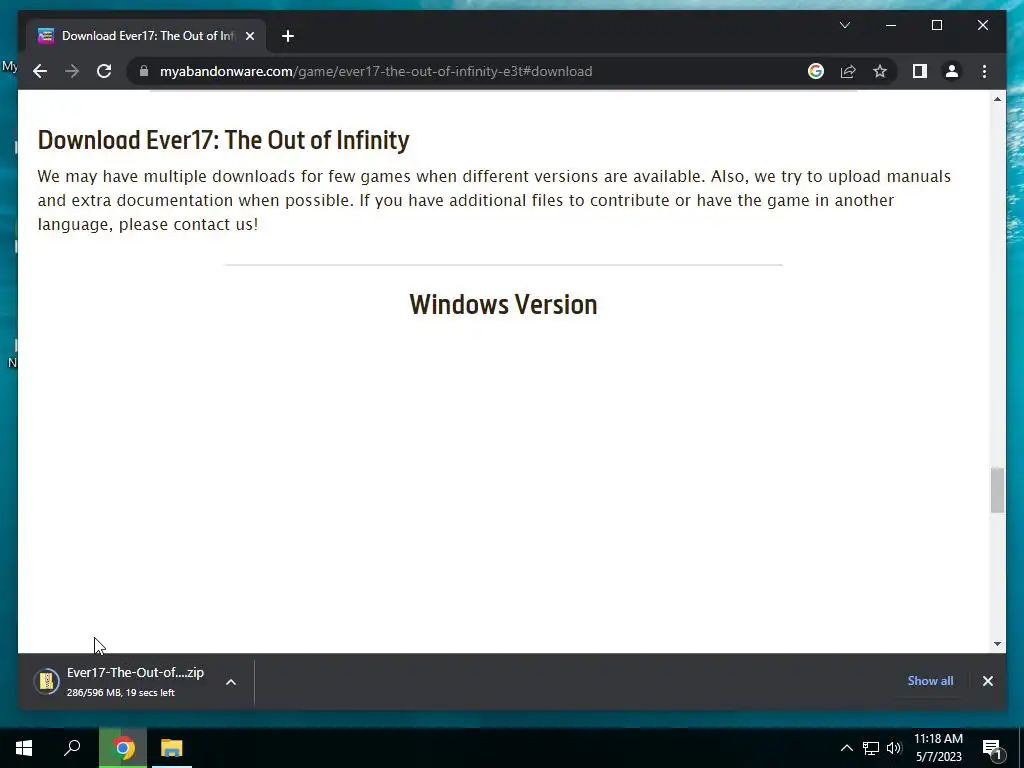Click the '286/596 MB, 19 secs left' status
The height and width of the screenshot is (768, 1024).
click(120, 693)
